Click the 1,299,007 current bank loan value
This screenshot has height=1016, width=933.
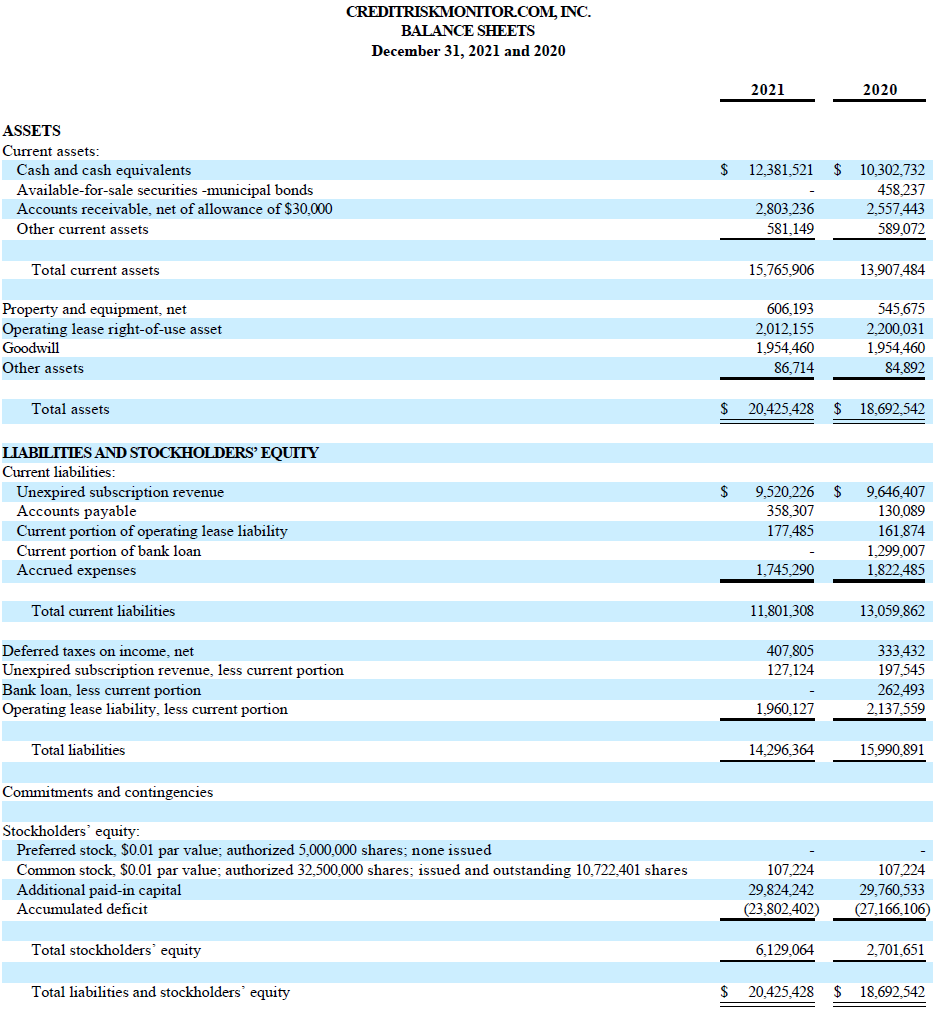pos(892,551)
